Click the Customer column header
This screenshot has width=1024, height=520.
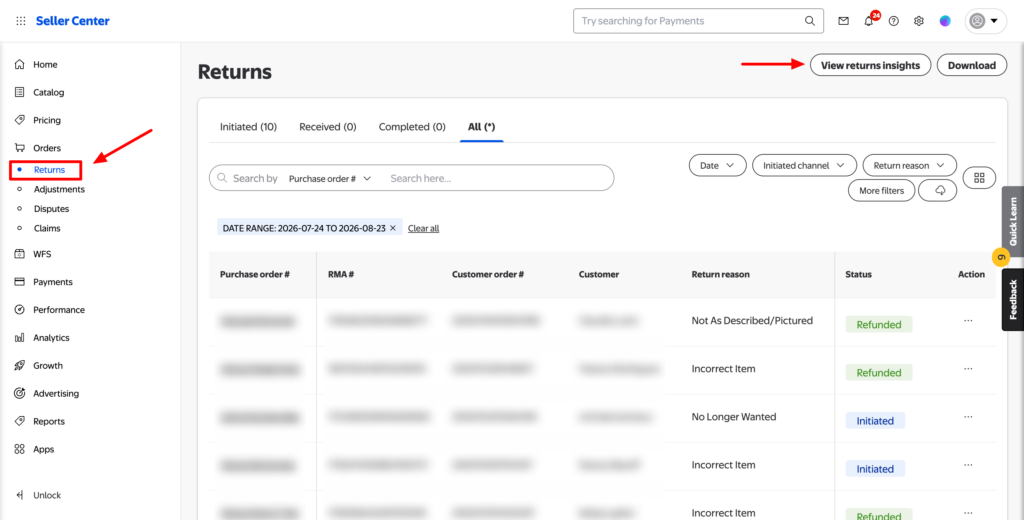tap(599, 274)
